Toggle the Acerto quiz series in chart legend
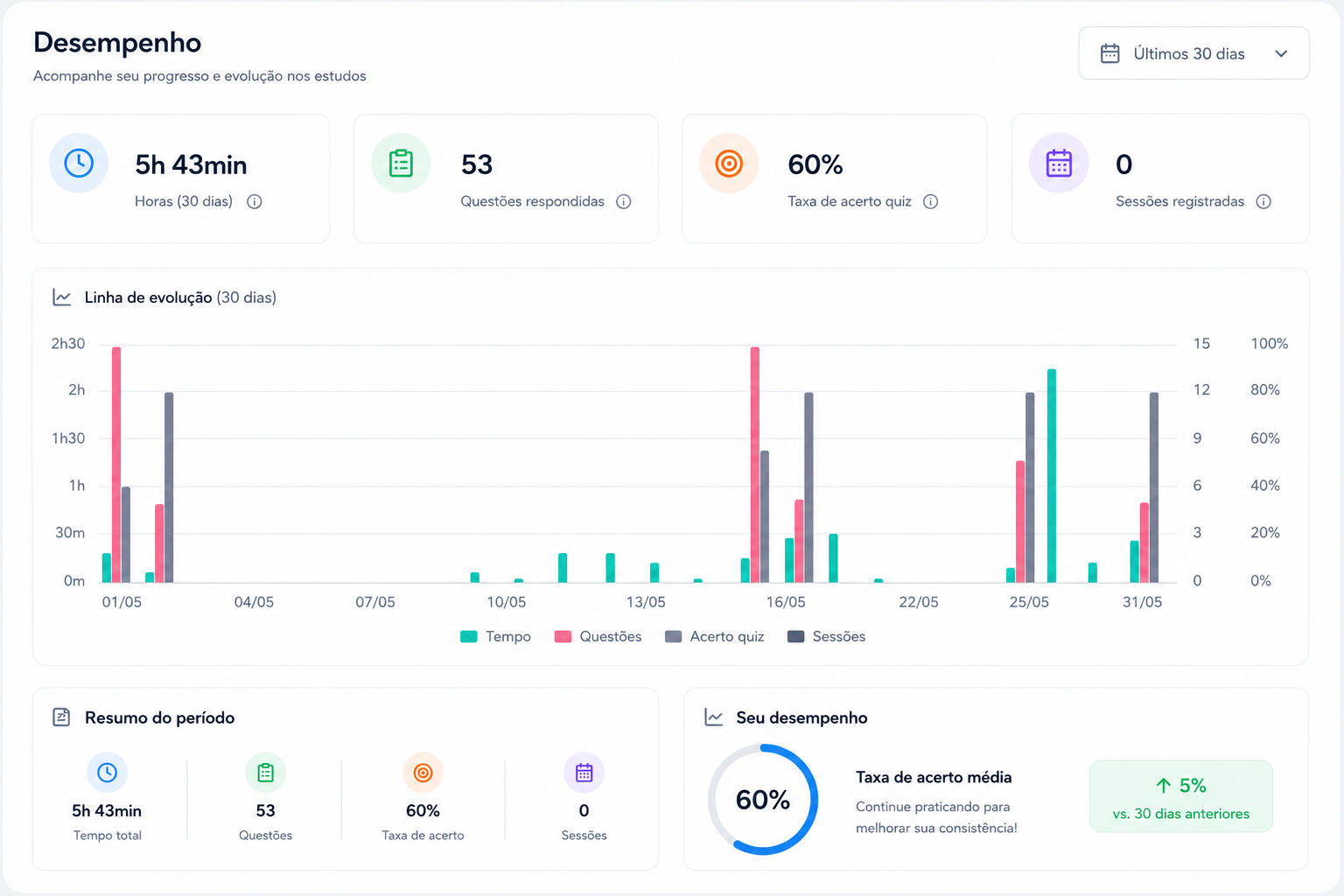The image size is (1344, 896). tap(714, 636)
